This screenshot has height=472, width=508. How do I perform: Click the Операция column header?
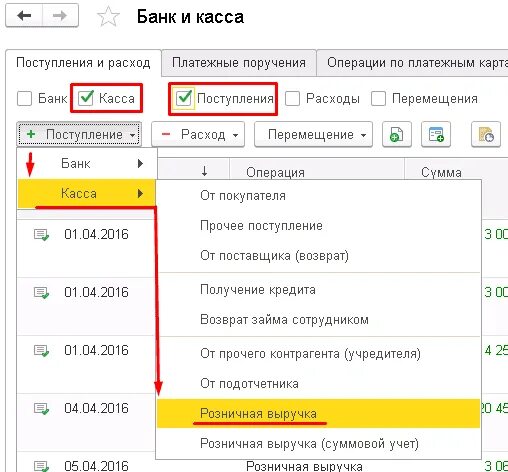click(x=275, y=172)
